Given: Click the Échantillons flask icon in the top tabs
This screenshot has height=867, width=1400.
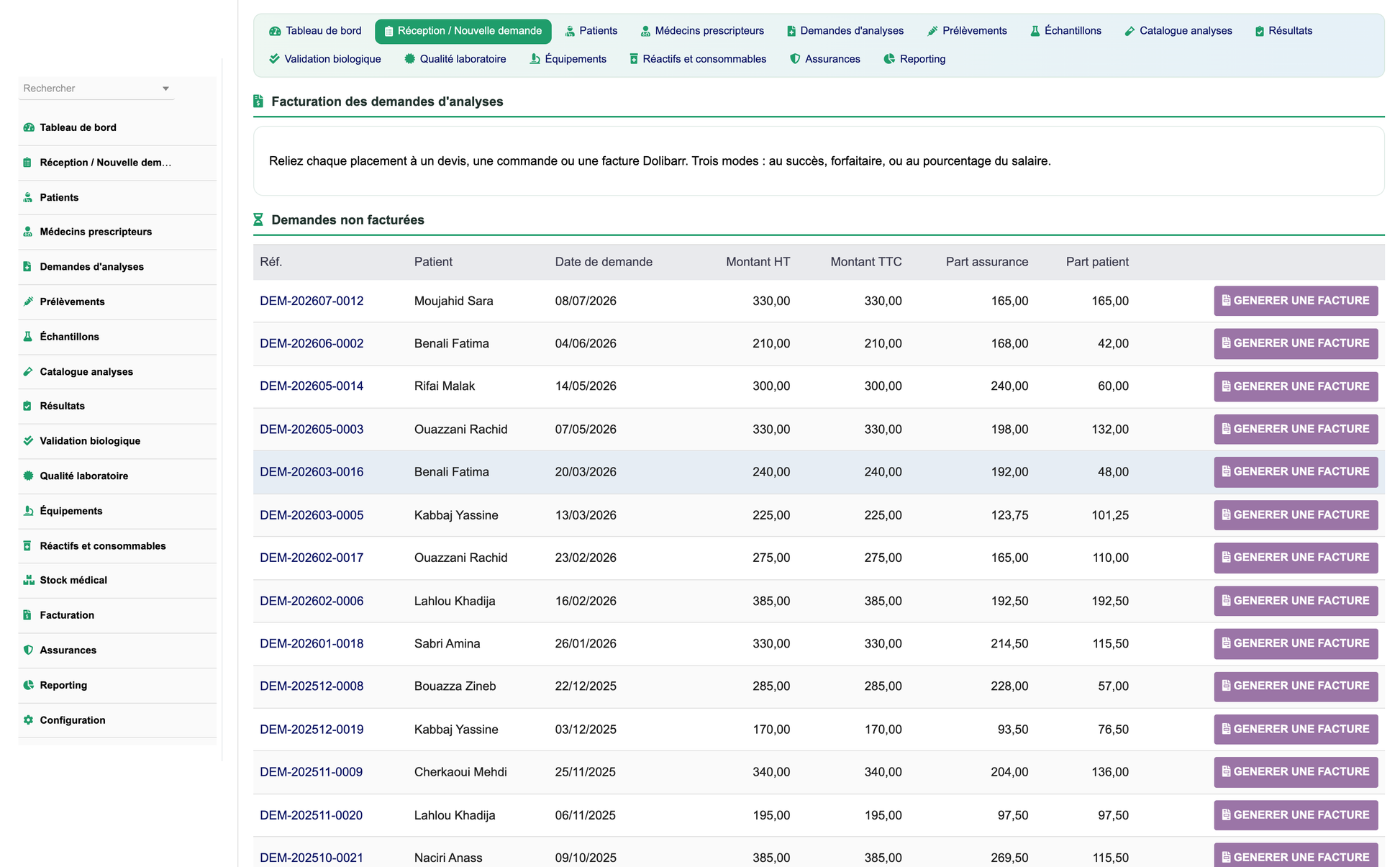Looking at the screenshot, I should (x=1035, y=31).
